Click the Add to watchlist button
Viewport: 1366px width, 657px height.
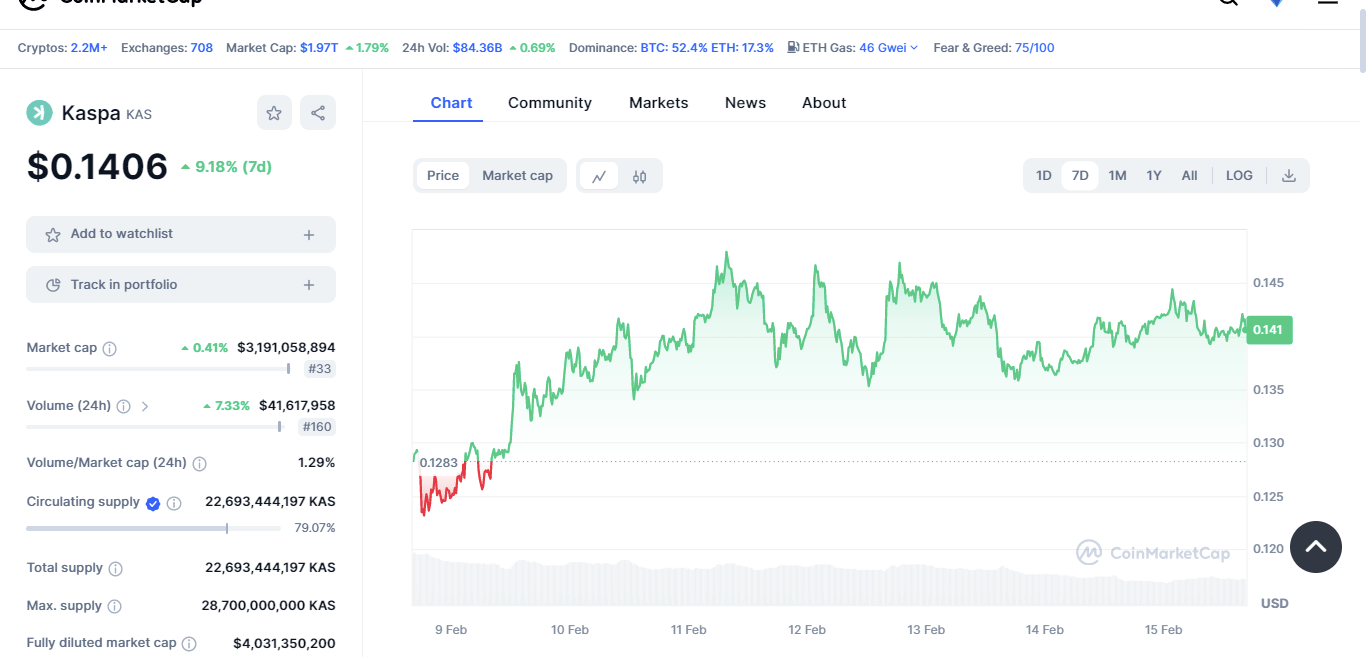pyautogui.click(x=181, y=235)
